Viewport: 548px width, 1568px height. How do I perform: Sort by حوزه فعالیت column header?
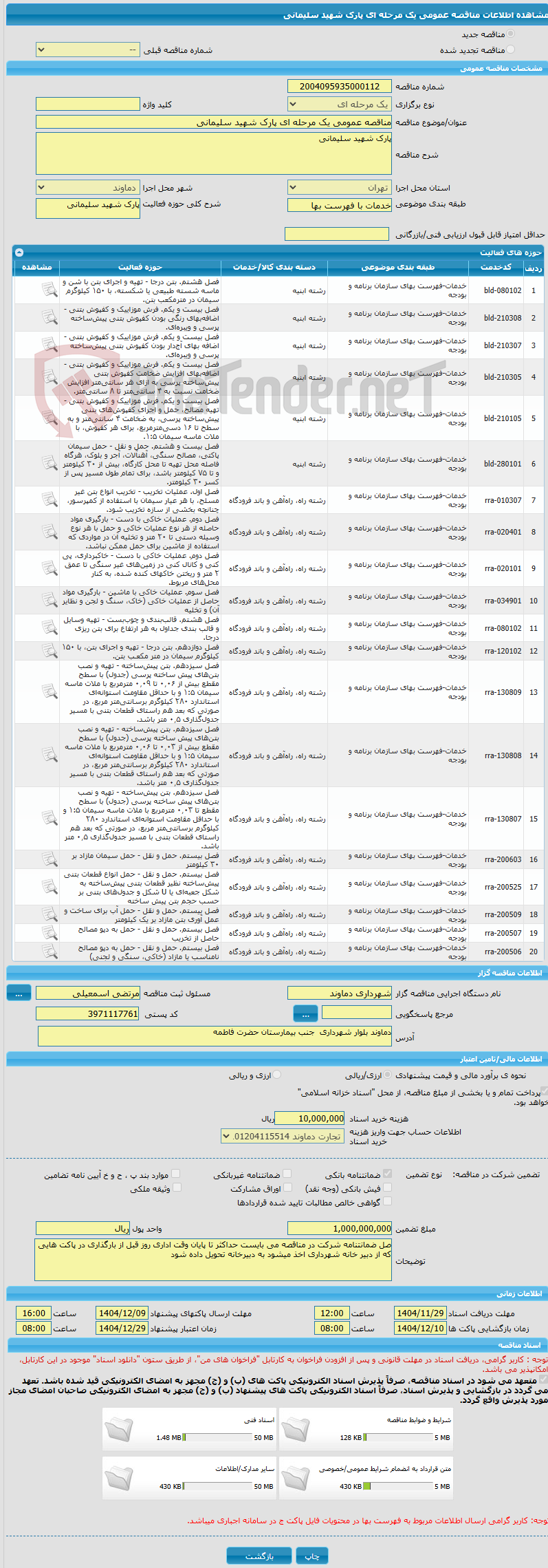[140, 267]
